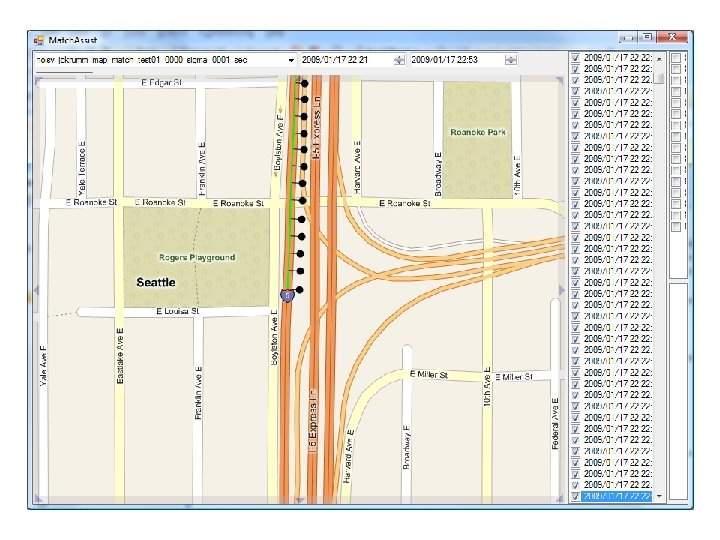Click the E Edgar St street label

click(162, 83)
